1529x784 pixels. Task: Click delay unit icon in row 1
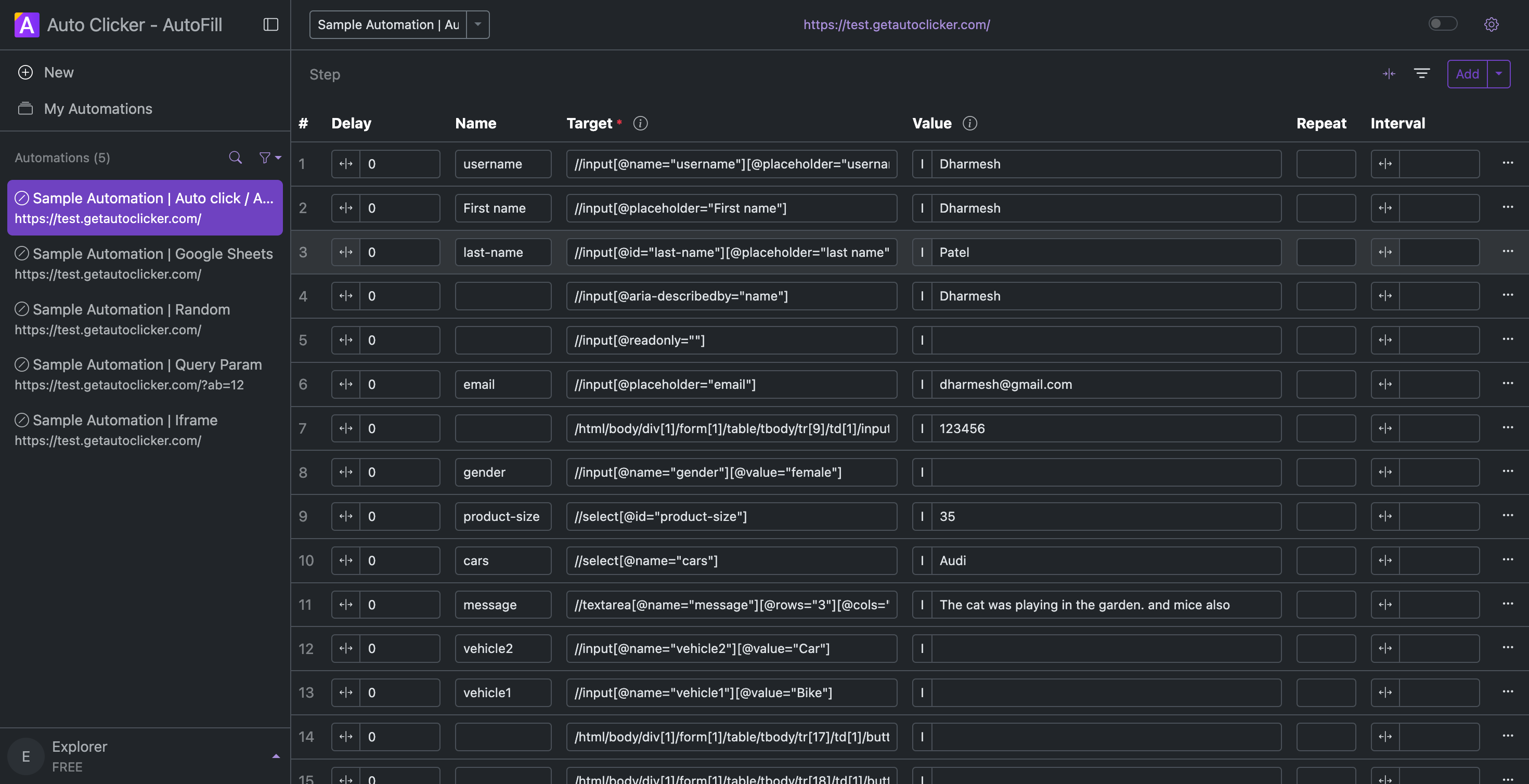coord(345,164)
